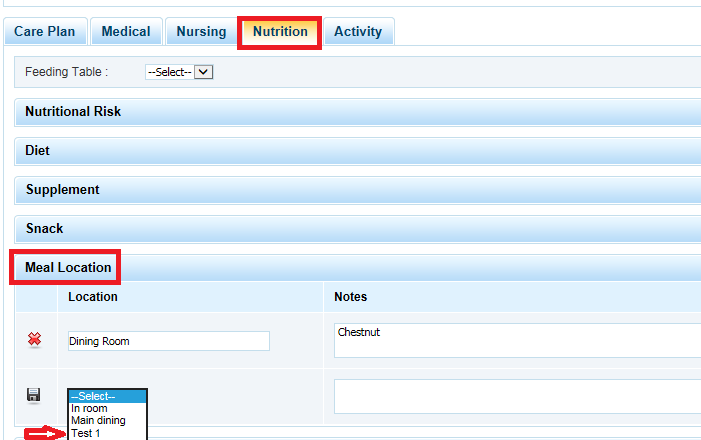Image resolution: width=701 pixels, height=440 pixels.
Task: Pick 'Test 1' in the location list
Action: (87, 434)
